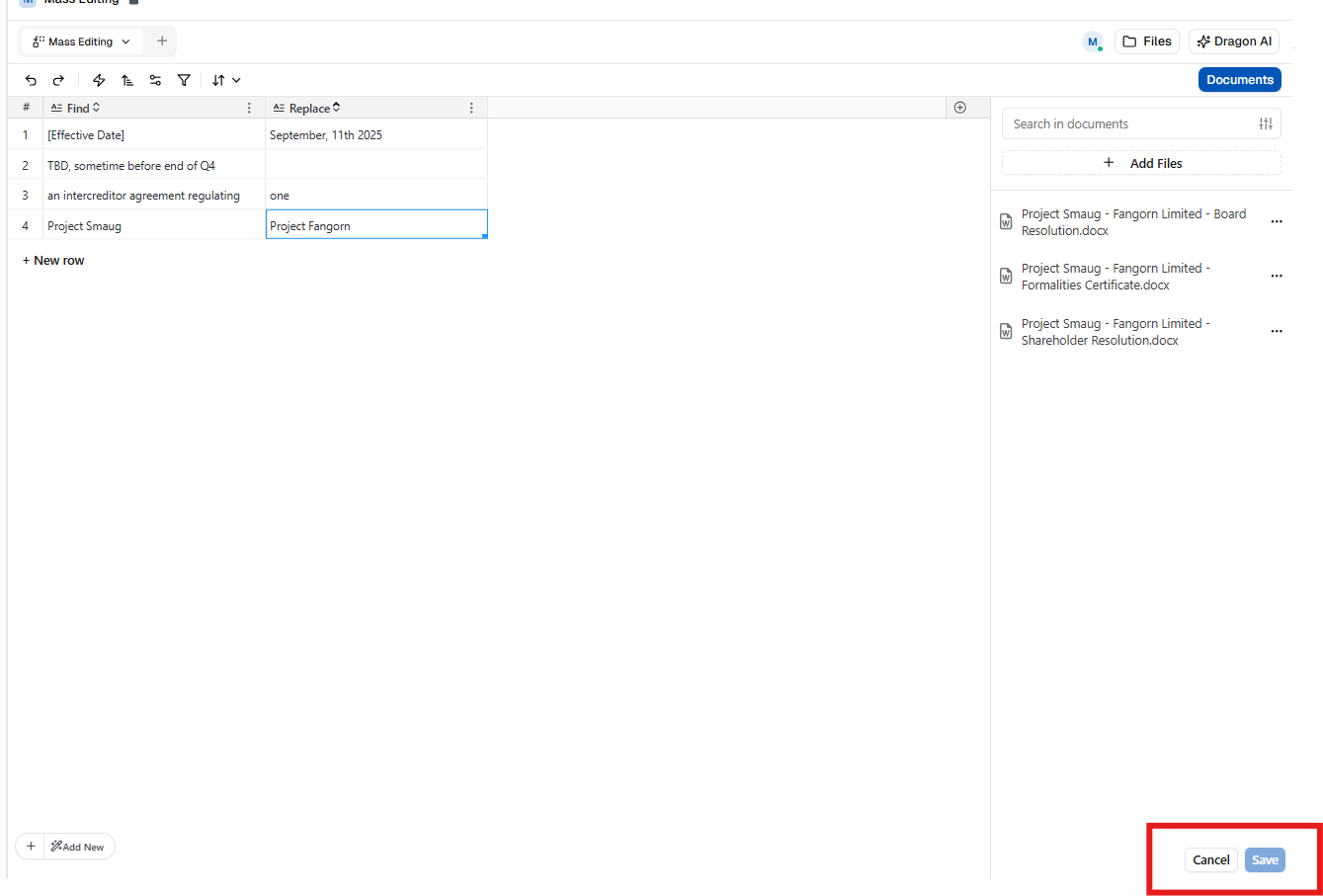Save the mass edits
1323x896 pixels.
pyautogui.click(x=1265, y=860)
